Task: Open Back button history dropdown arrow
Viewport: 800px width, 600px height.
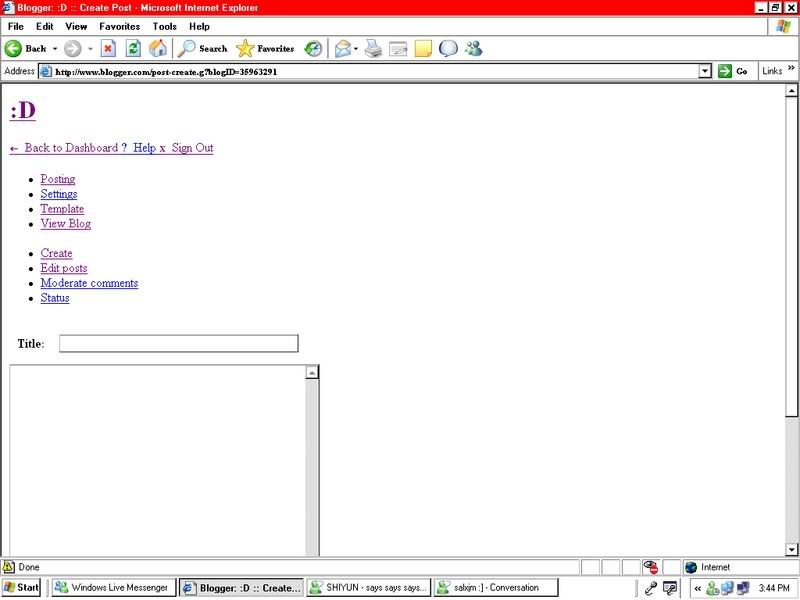Action: coord(55,48)
